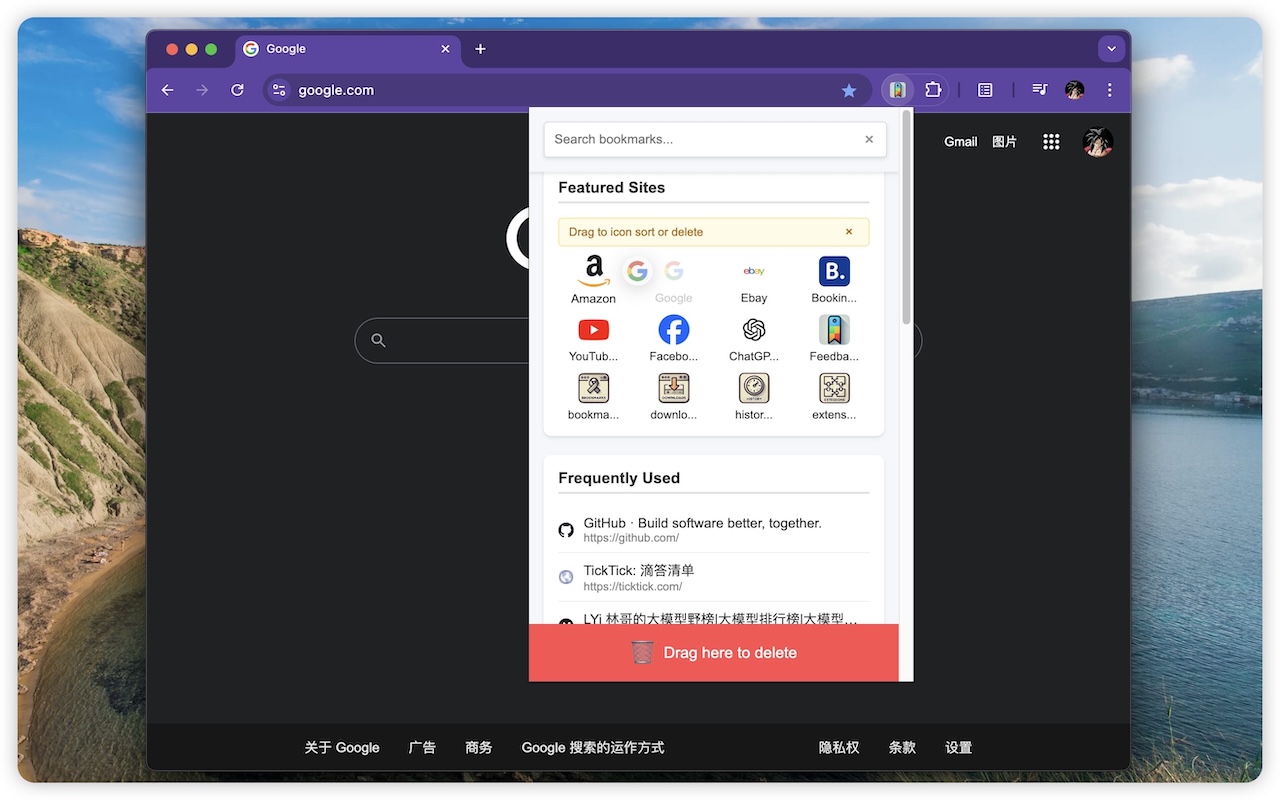Open 广告 footer link
Image resolution: width=1280 pixels, height=800 pixels.
(x=422, y=747)
